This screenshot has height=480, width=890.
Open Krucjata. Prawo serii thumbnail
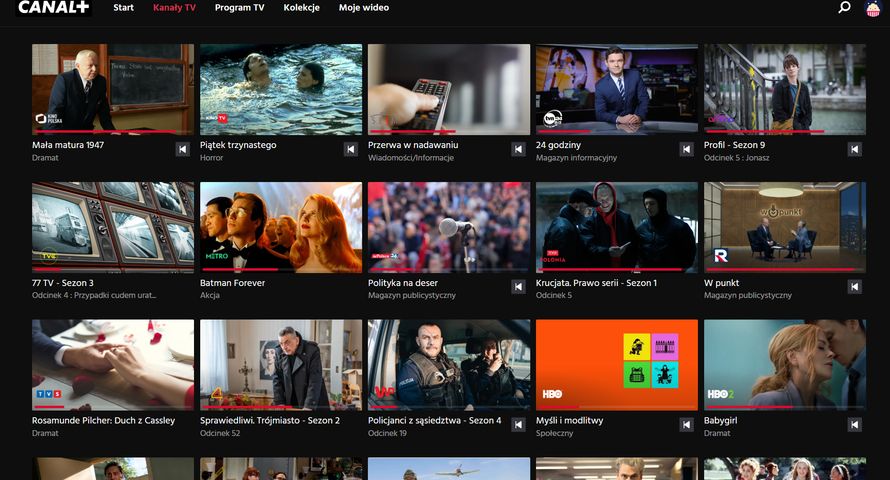click(x=617, y=227)
